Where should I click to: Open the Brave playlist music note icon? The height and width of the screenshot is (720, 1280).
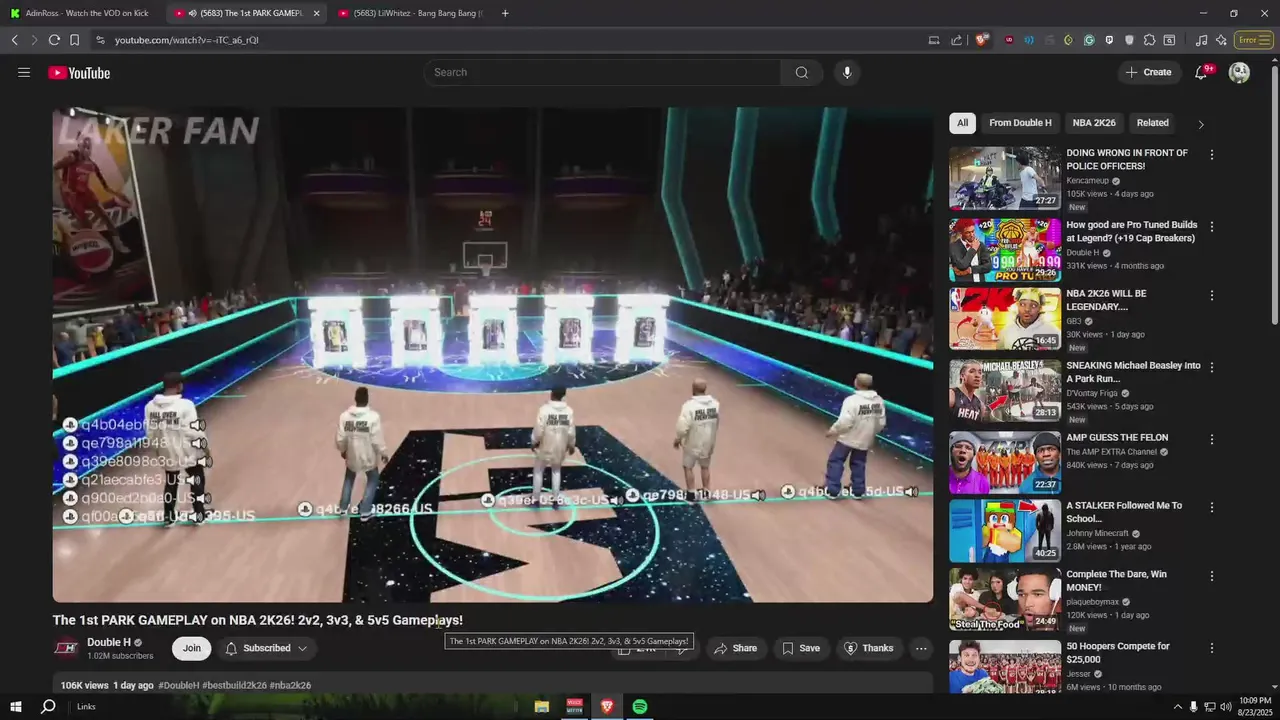coord(1201,40)
